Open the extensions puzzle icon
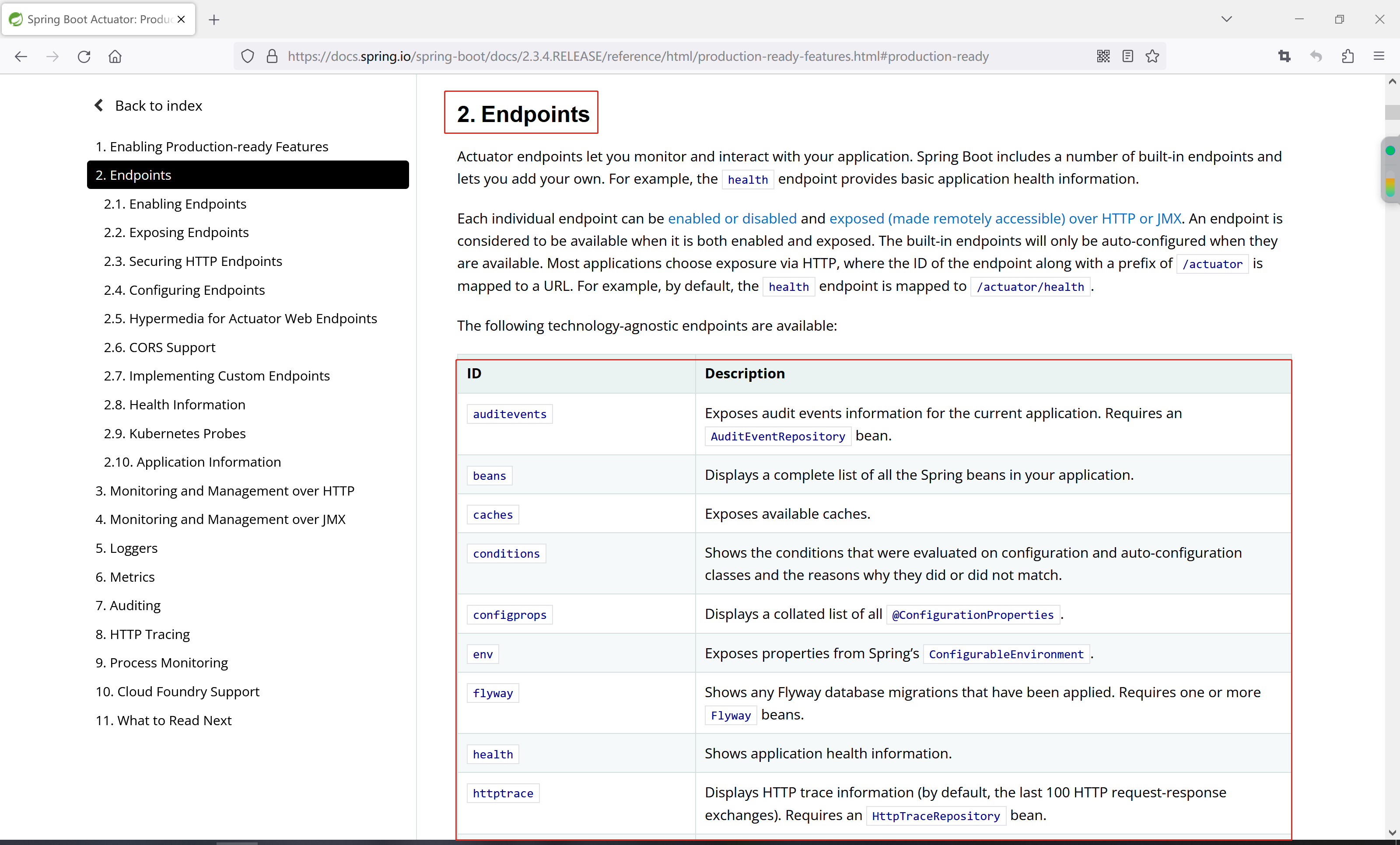 click(x=1348, y=56)
